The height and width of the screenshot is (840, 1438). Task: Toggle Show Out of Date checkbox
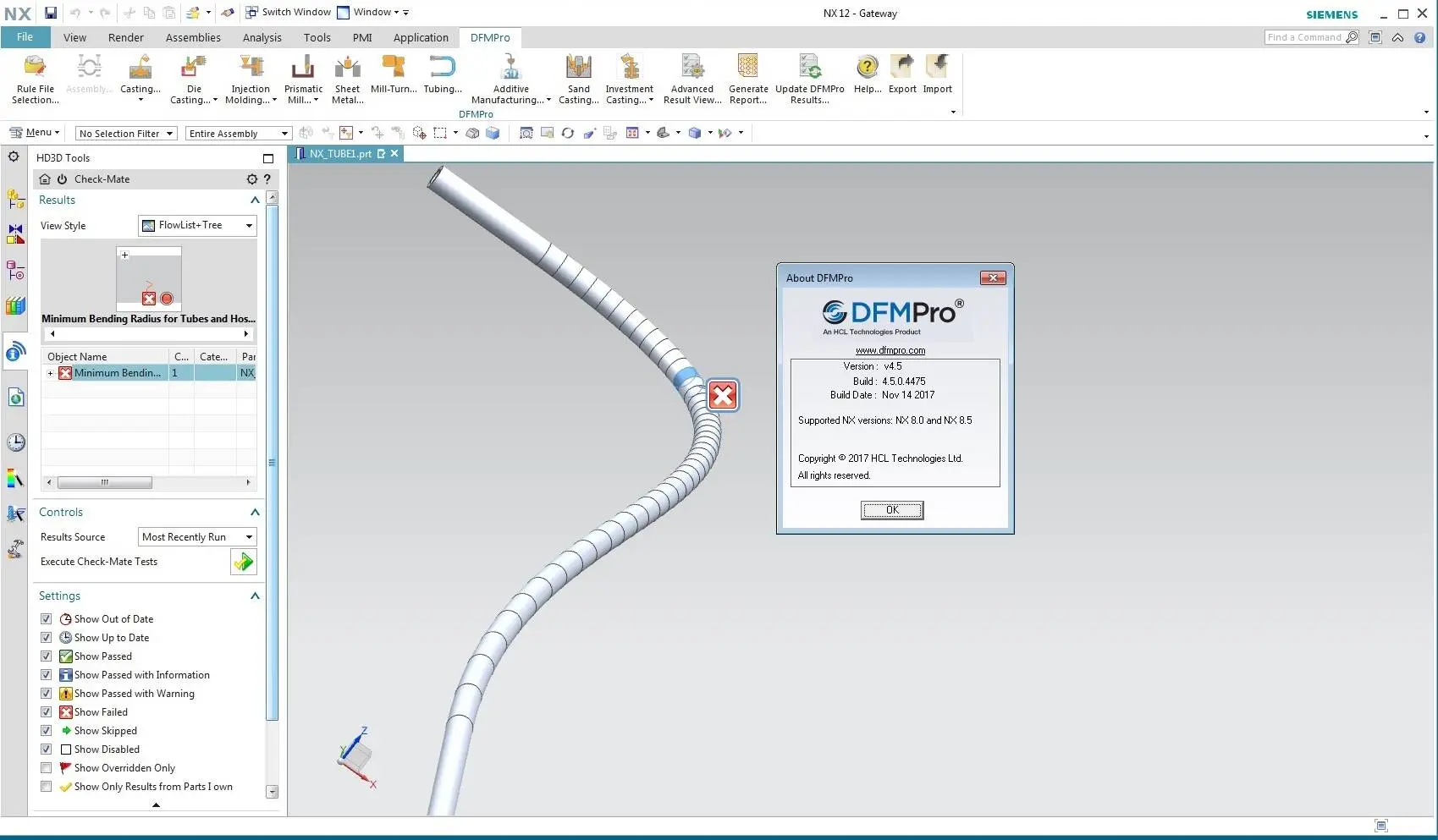tap(47, 619)
